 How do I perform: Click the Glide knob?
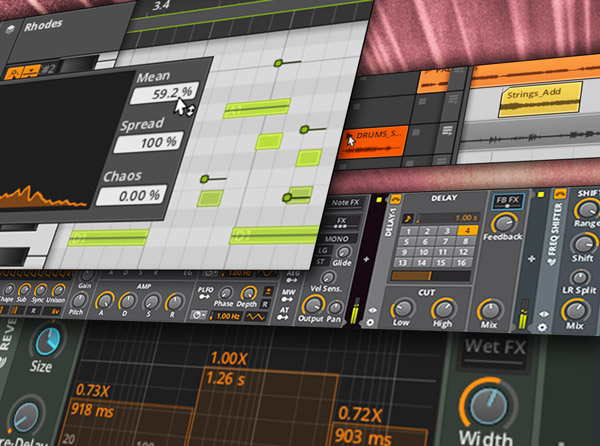[342, 252]
